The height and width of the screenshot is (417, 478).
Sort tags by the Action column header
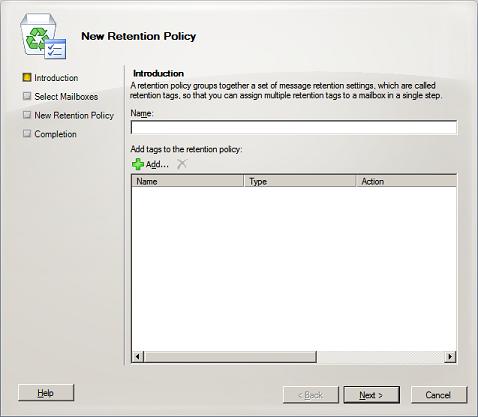[x=406, y=181]
